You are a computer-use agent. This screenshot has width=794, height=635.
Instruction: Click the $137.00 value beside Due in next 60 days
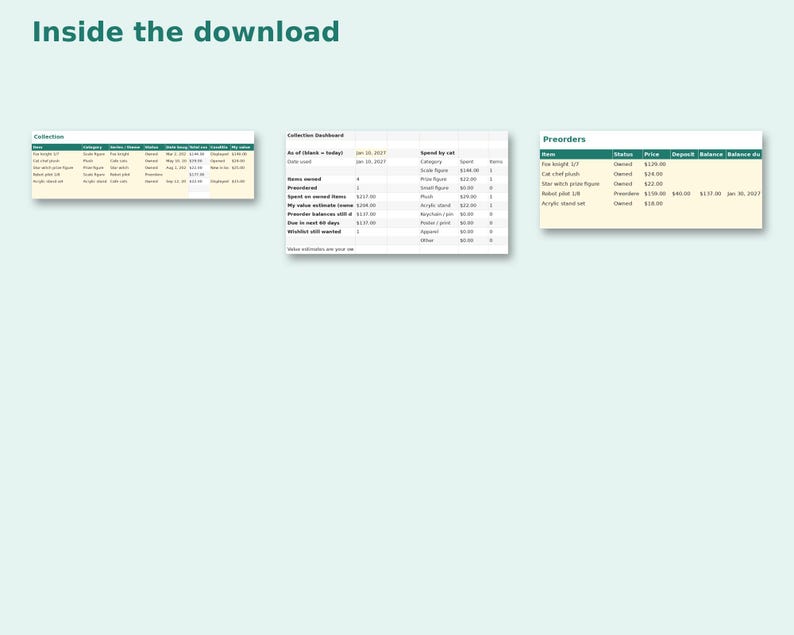[x=366, y=223]
